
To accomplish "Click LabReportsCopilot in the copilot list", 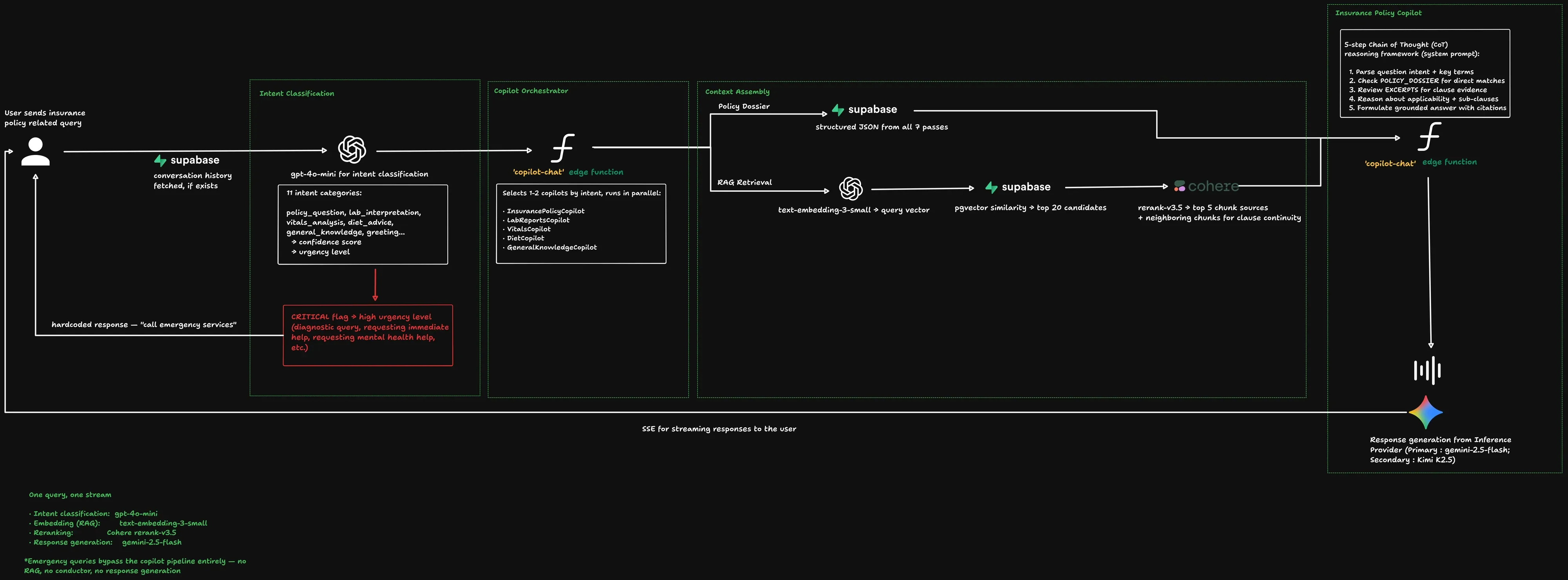I will (537, 220).
